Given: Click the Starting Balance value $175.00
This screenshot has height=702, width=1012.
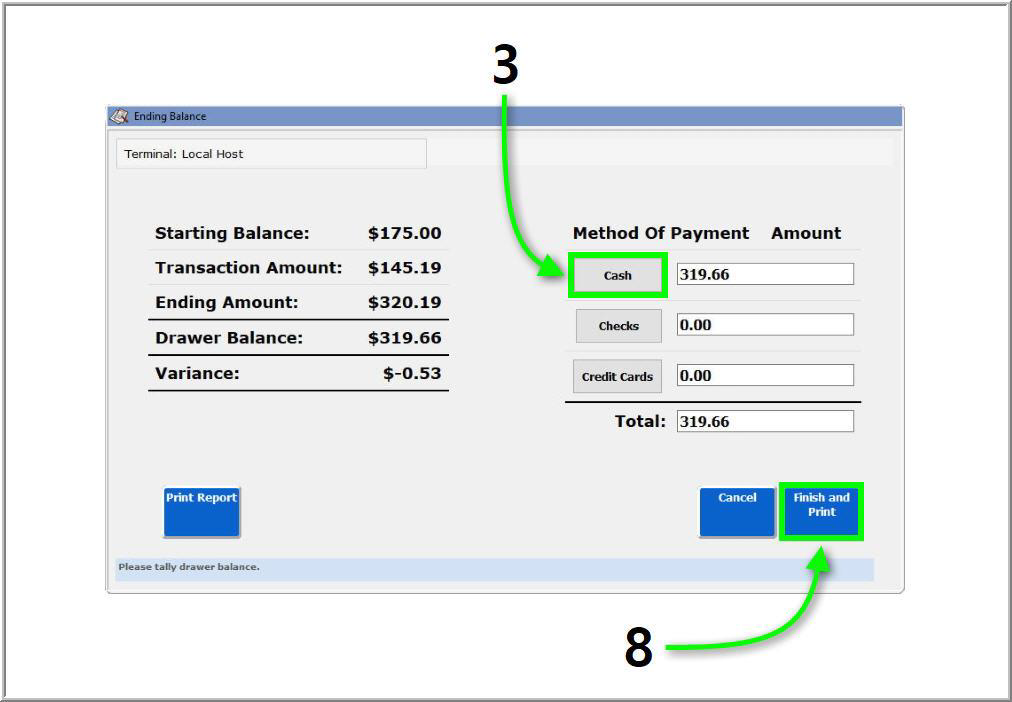Looking at the screenshot, I should [x=404, y=233].
